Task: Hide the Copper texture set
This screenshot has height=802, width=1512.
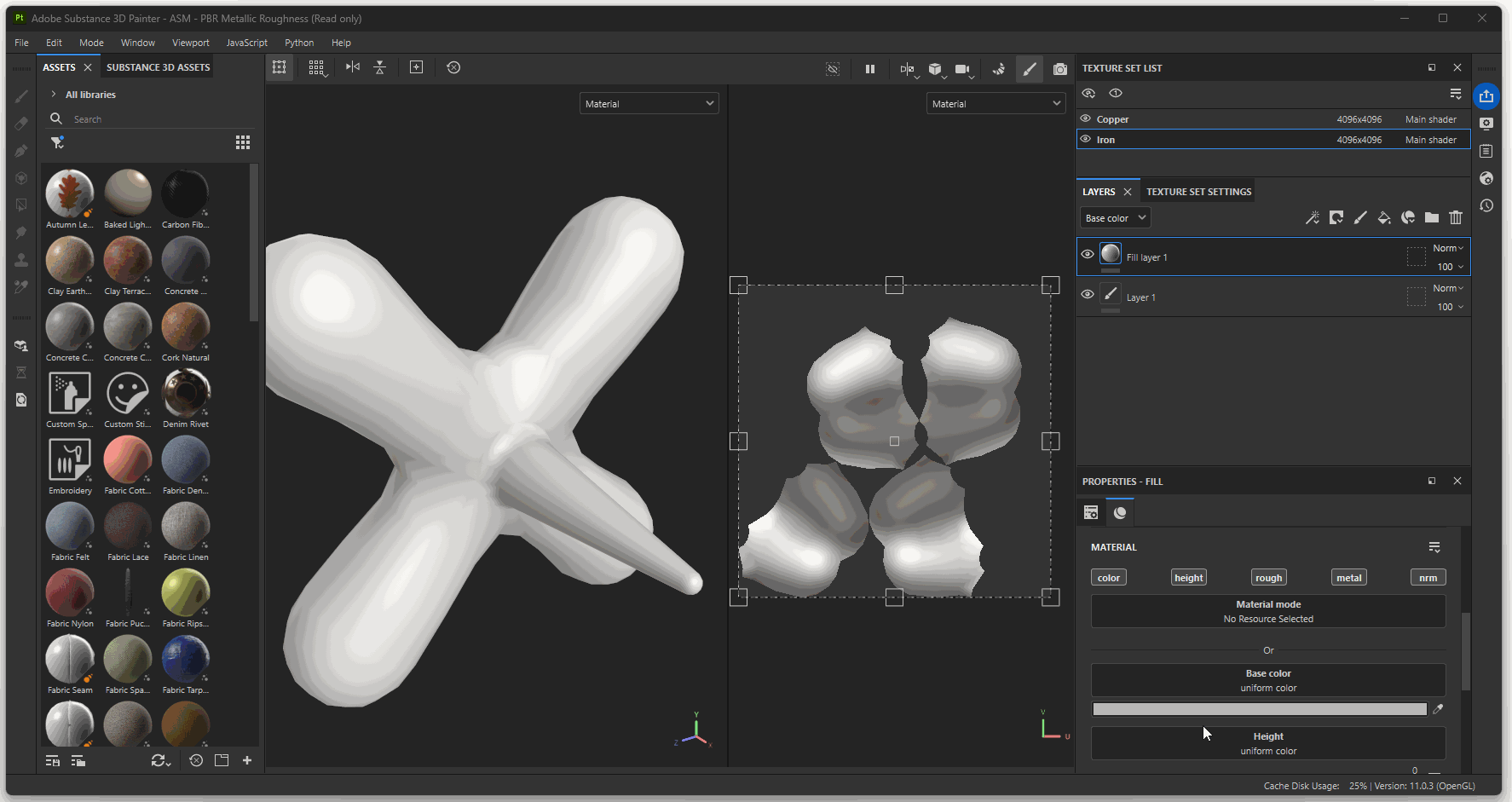Action: point(1086,119)
